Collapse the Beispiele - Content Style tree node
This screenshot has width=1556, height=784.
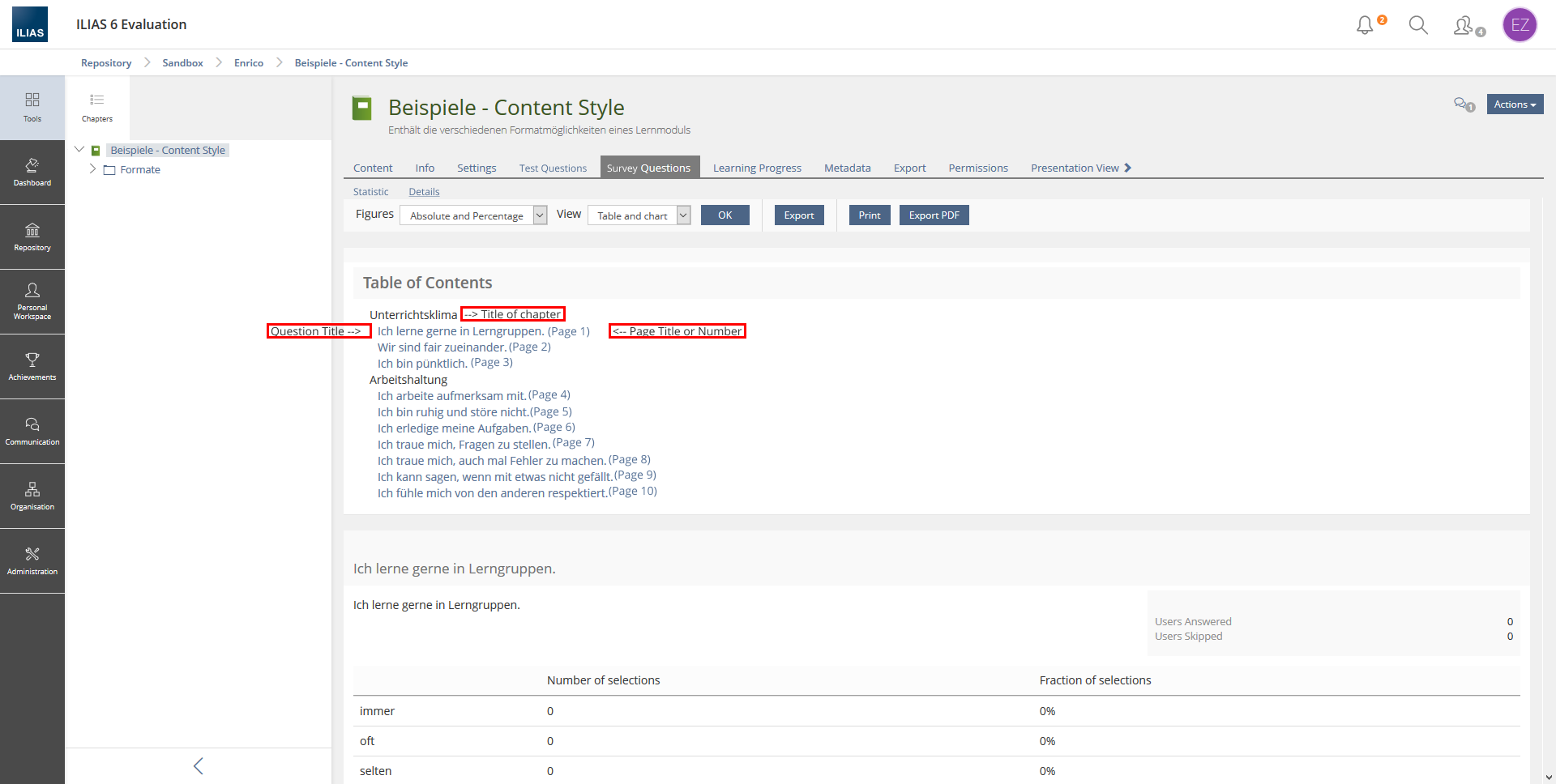click(79, 150)
